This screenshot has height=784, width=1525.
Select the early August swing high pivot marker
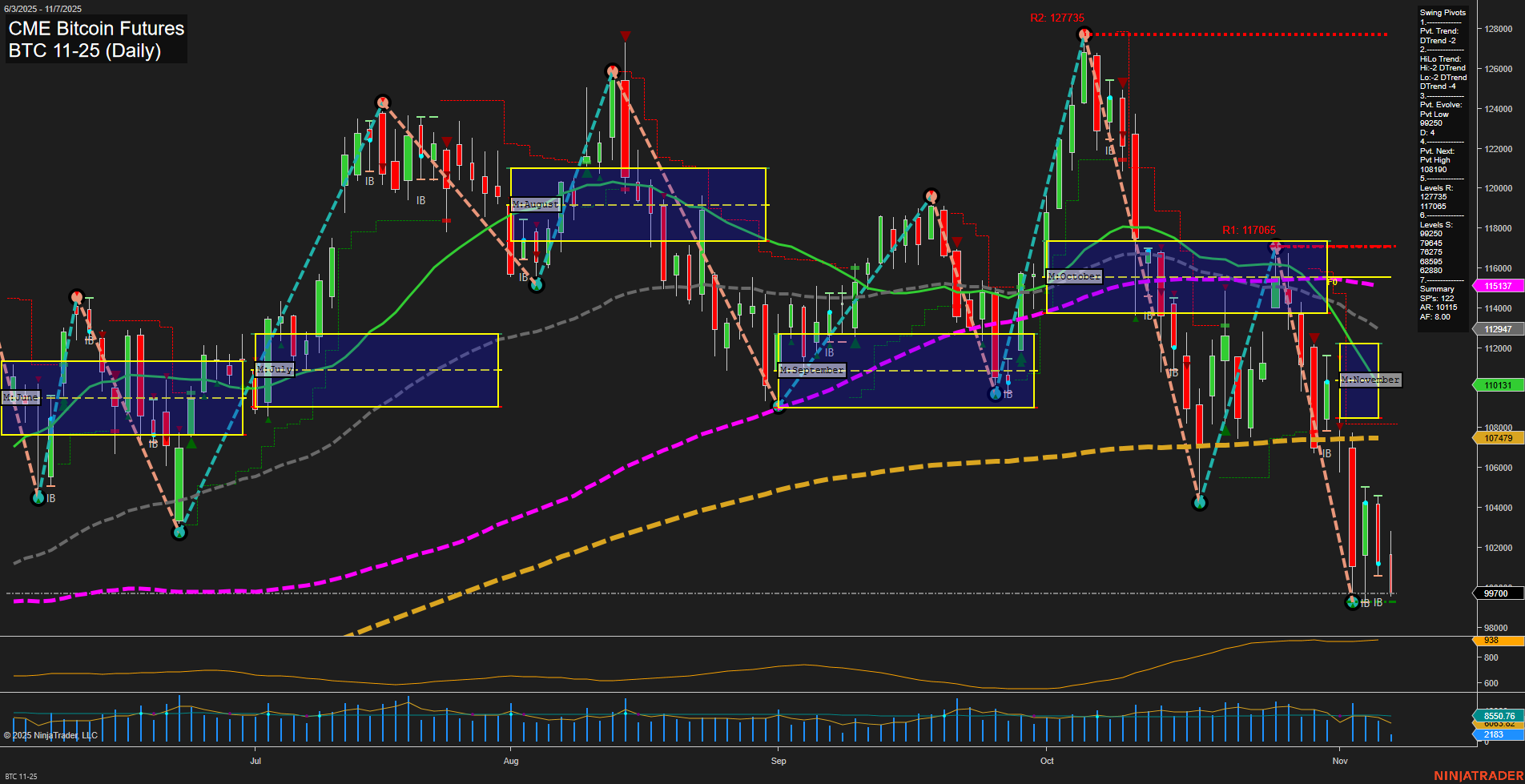coord(613,71)
